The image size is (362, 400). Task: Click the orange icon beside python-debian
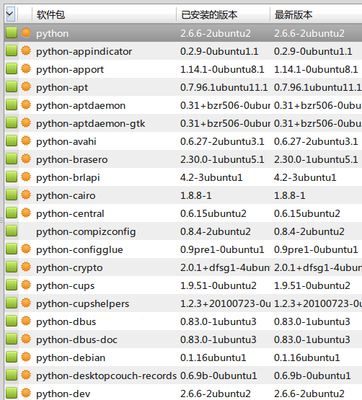[x=26, y=357]
